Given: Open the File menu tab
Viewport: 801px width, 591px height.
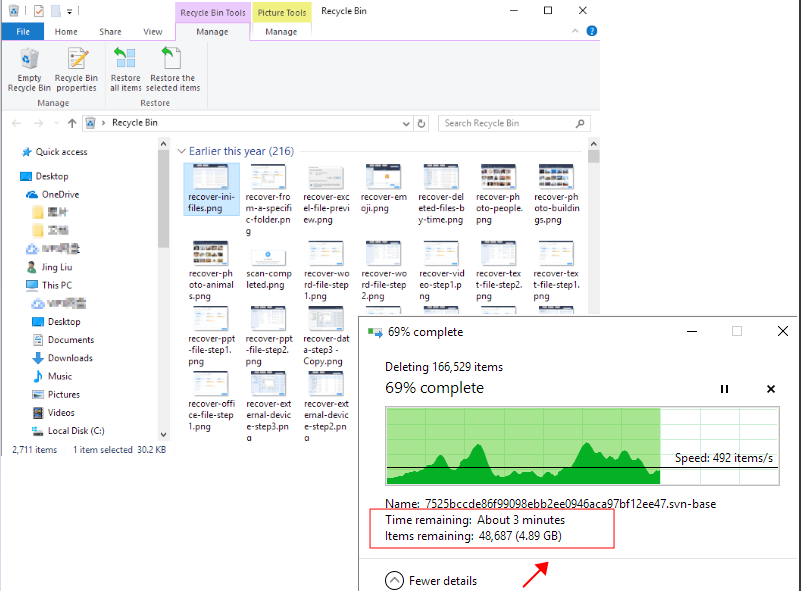Looking at the screenshot, I should coord(22,32).
